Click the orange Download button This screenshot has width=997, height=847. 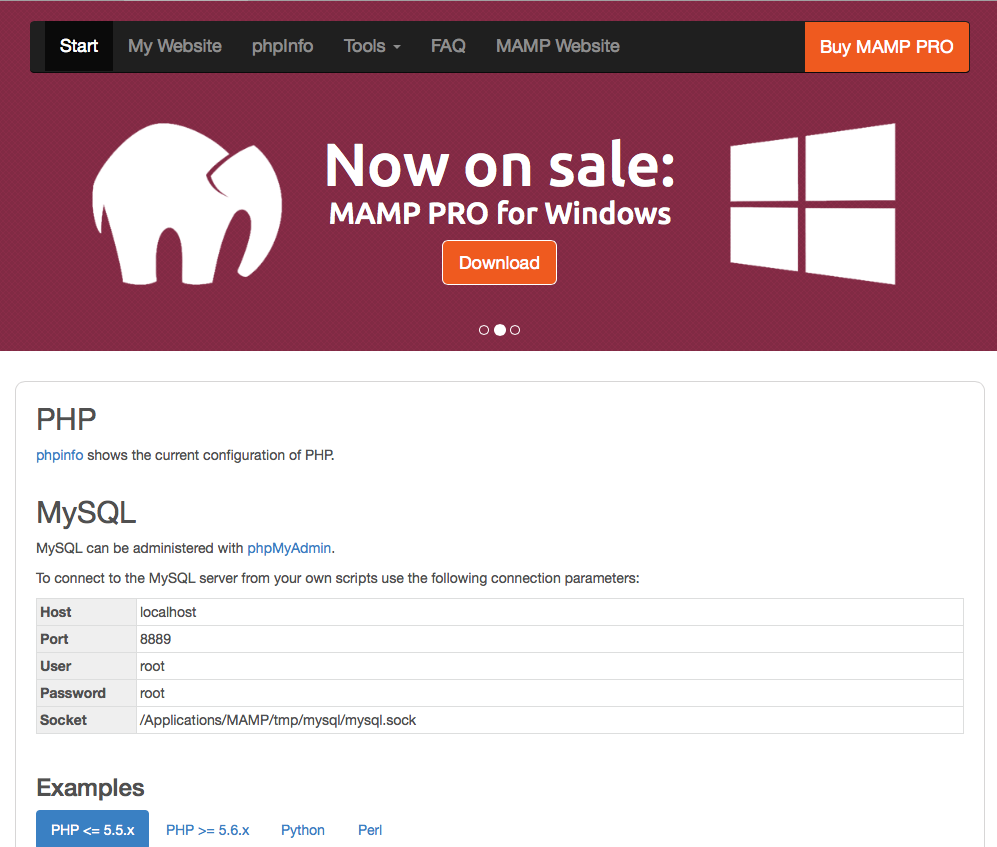pyautogui.click(x=499, y=263)
